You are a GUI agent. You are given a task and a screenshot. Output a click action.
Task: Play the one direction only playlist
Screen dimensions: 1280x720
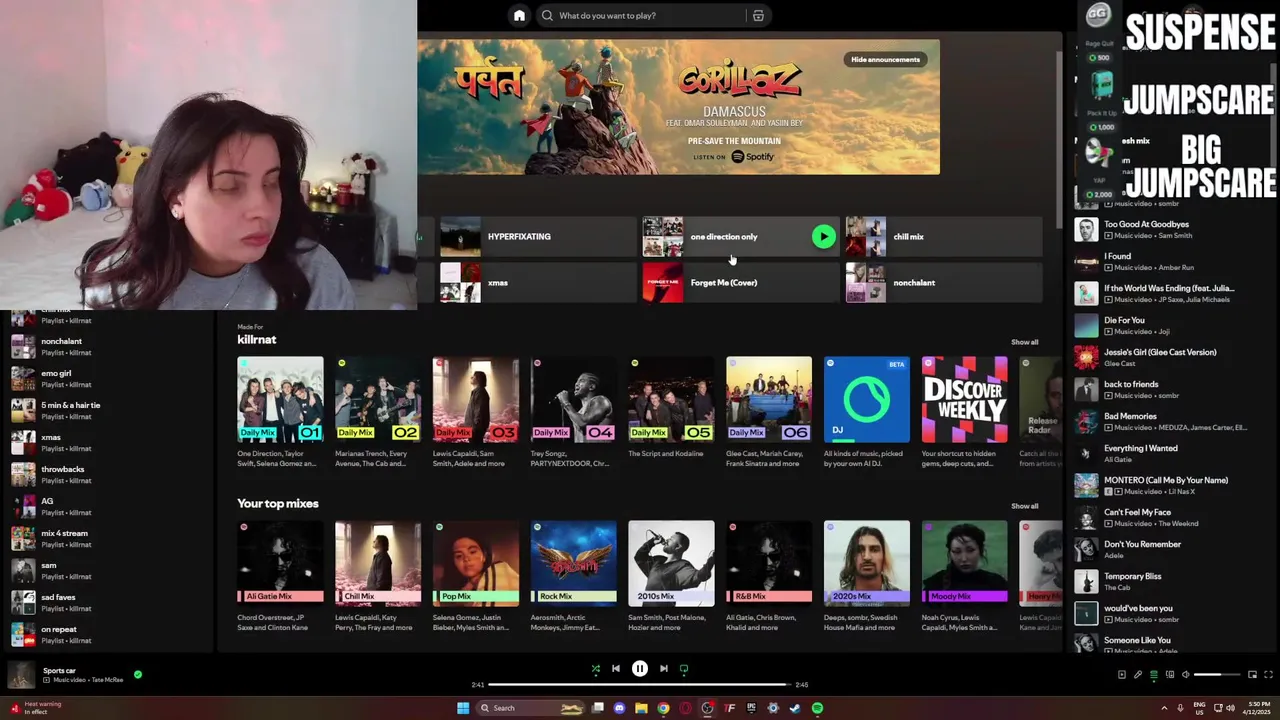pyautogui.click(x=823, y=237)
